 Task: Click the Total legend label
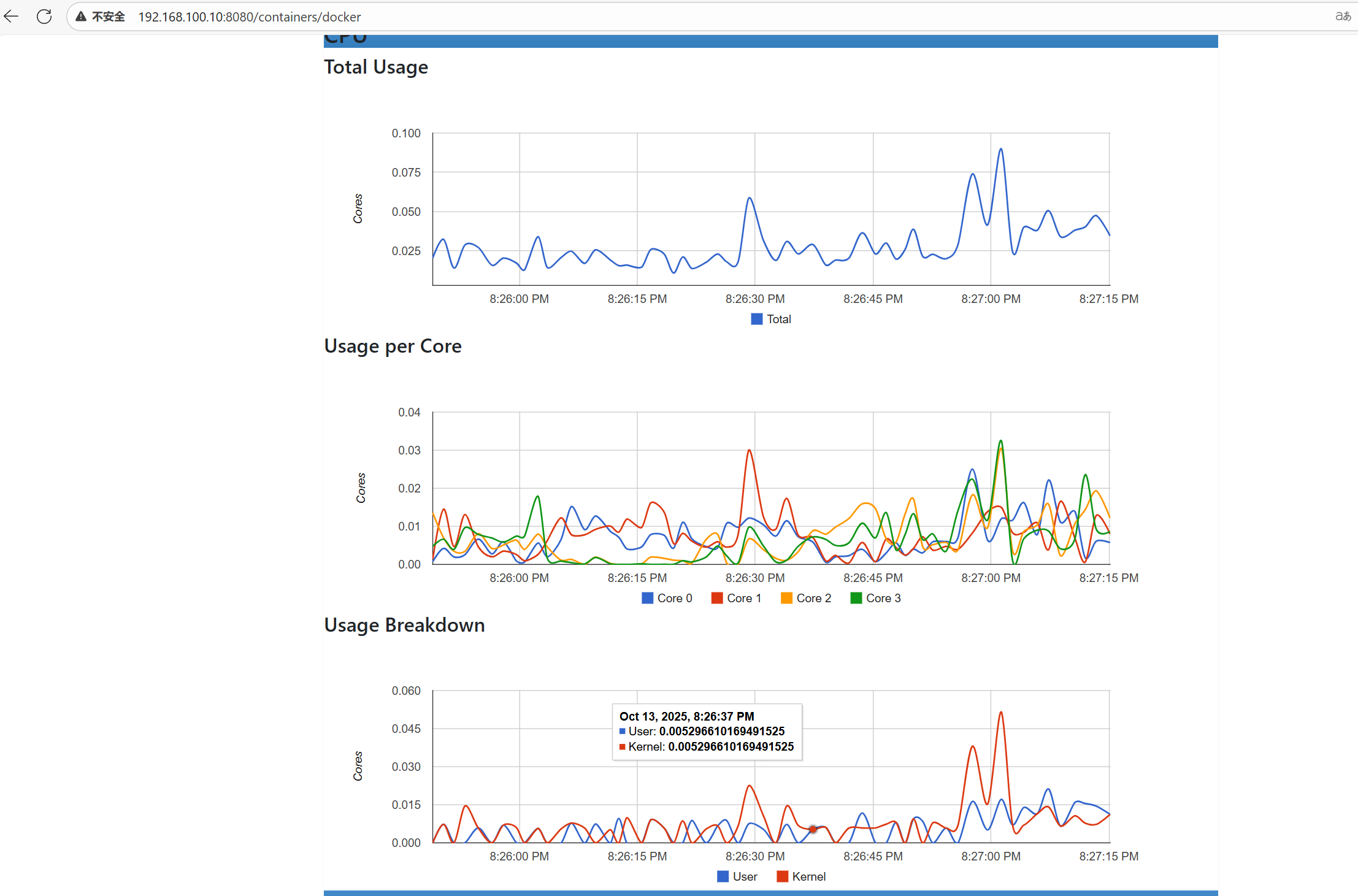[778, 319]
